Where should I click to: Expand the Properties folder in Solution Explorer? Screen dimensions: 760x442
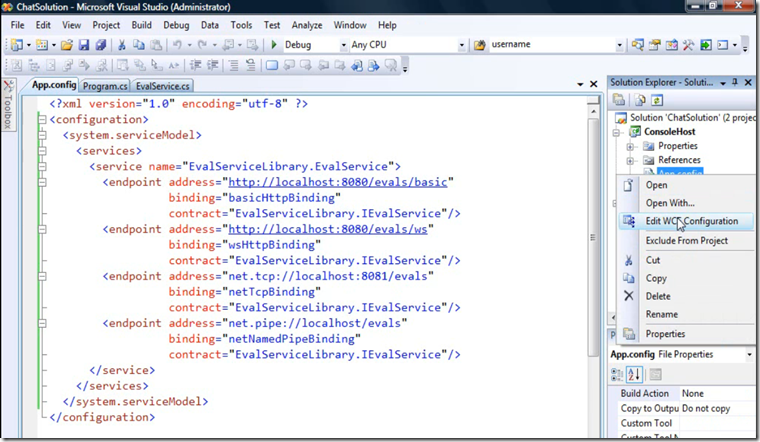pos(630,146)
